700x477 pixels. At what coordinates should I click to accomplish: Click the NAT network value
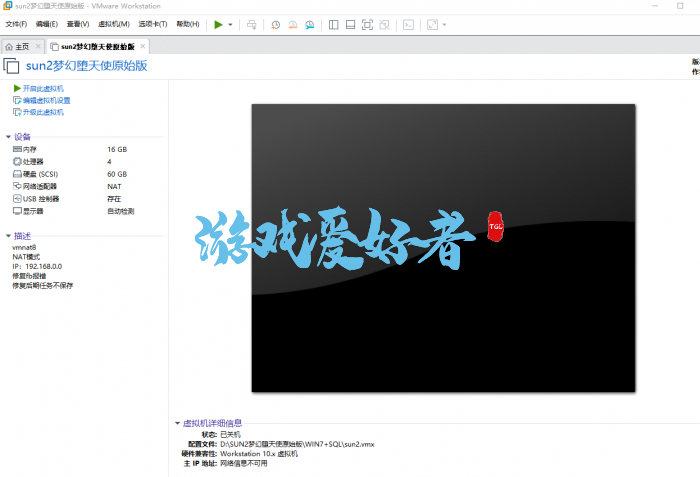[x=114, y=186]
